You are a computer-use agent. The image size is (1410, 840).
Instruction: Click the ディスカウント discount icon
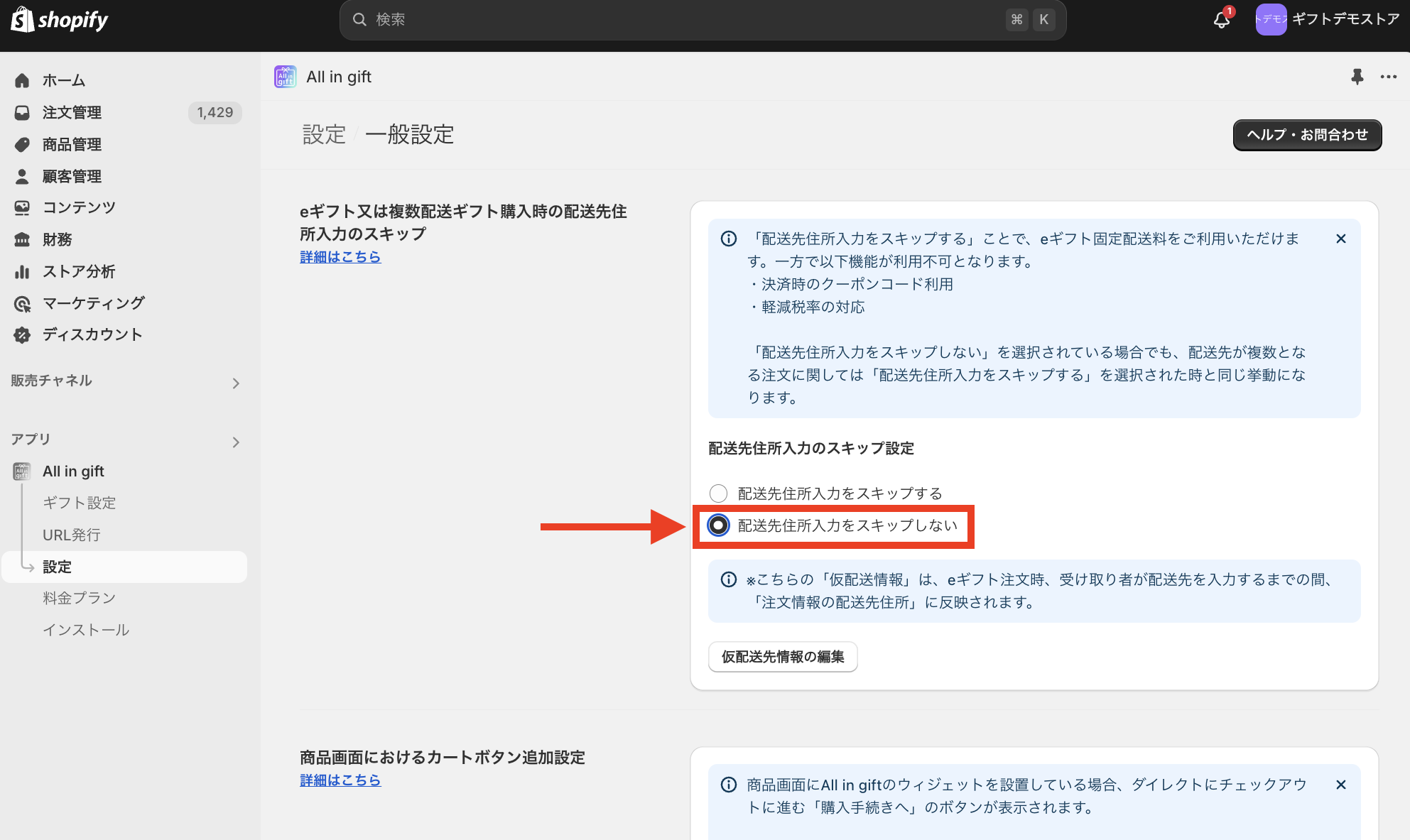click(22, 335)
